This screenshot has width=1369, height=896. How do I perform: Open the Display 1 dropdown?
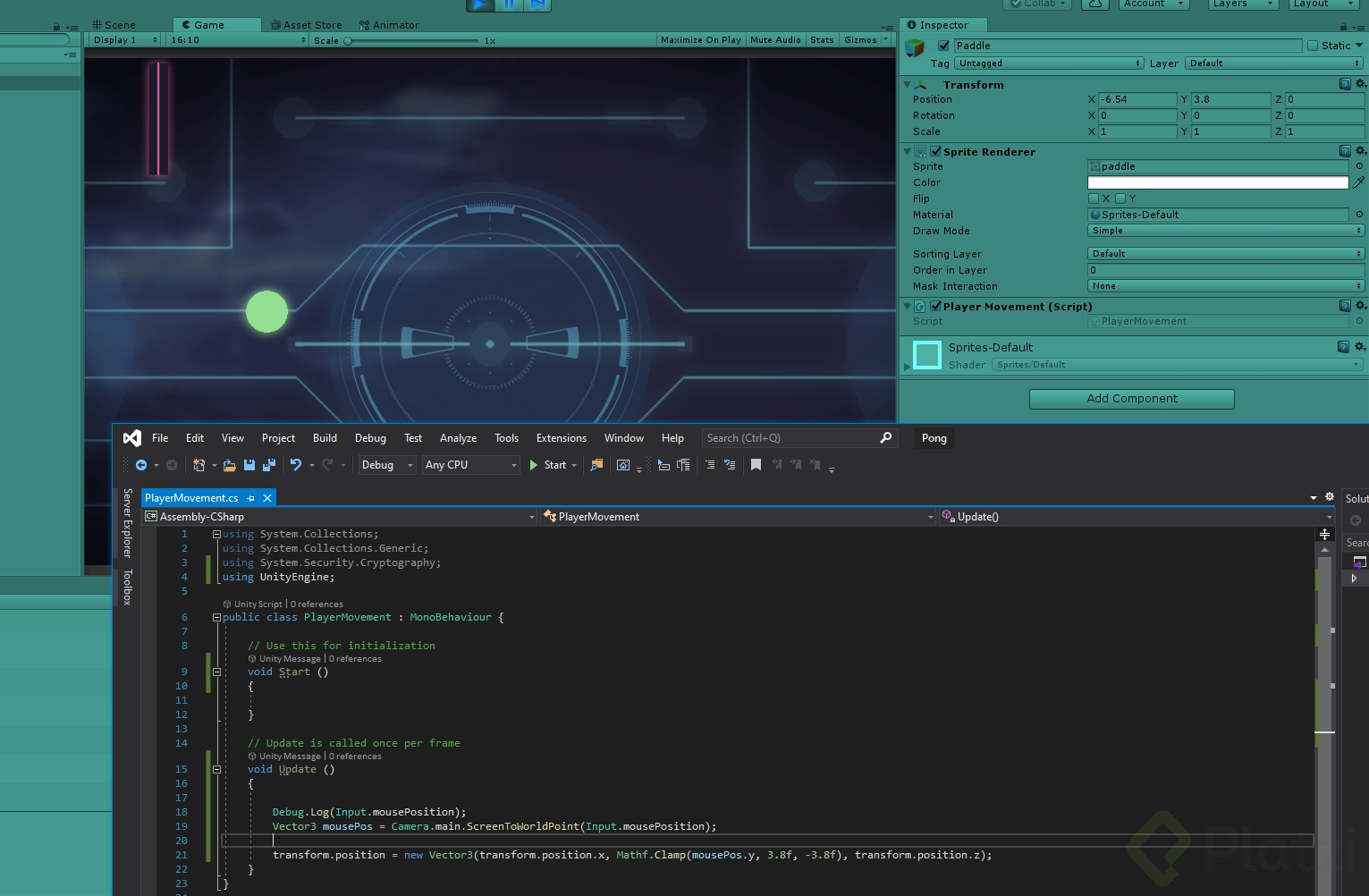pyautogui.click(x=125, y=40)
